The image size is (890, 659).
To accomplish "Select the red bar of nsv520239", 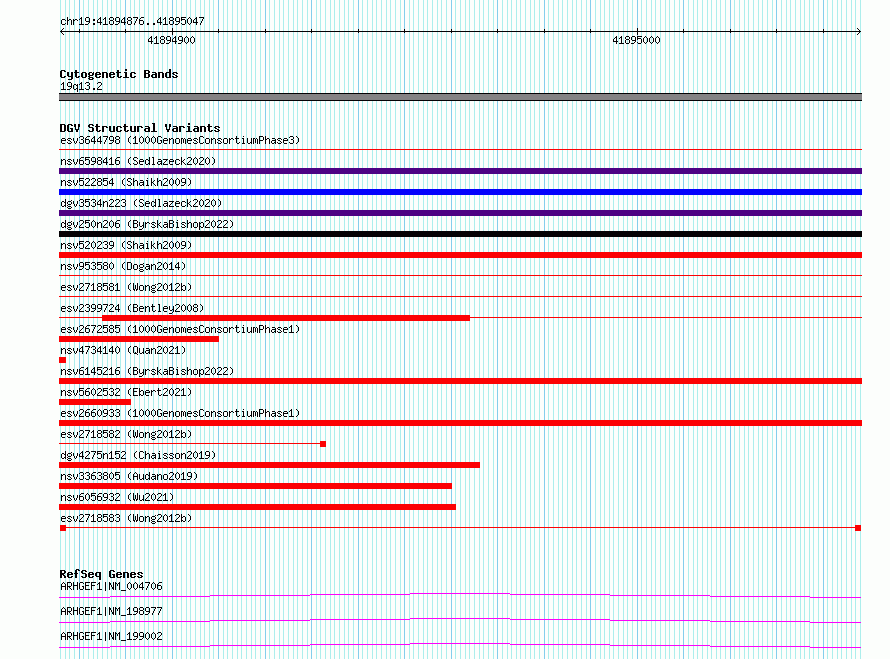I will [x=460, y=255].
